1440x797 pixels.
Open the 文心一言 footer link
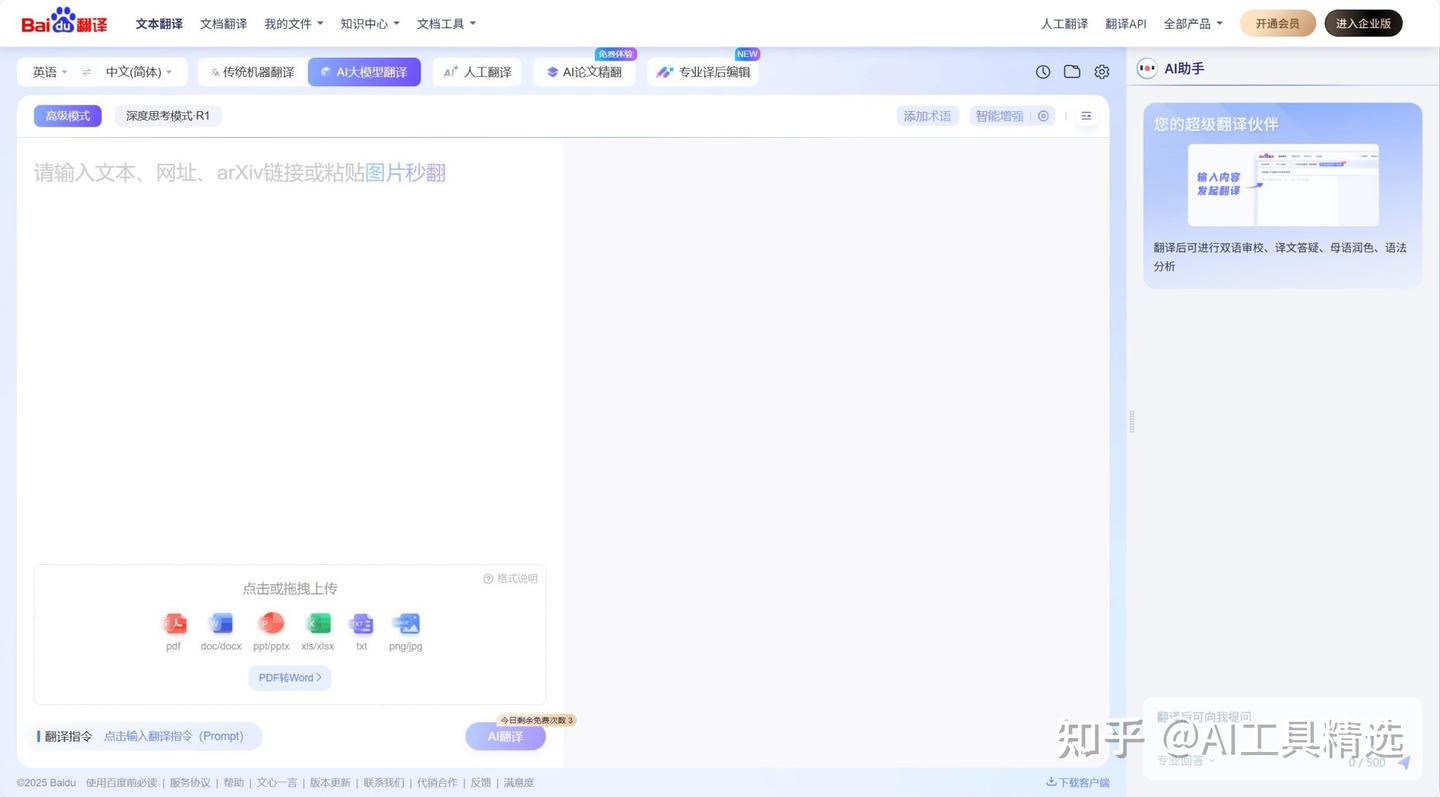[x=277, y=783]
